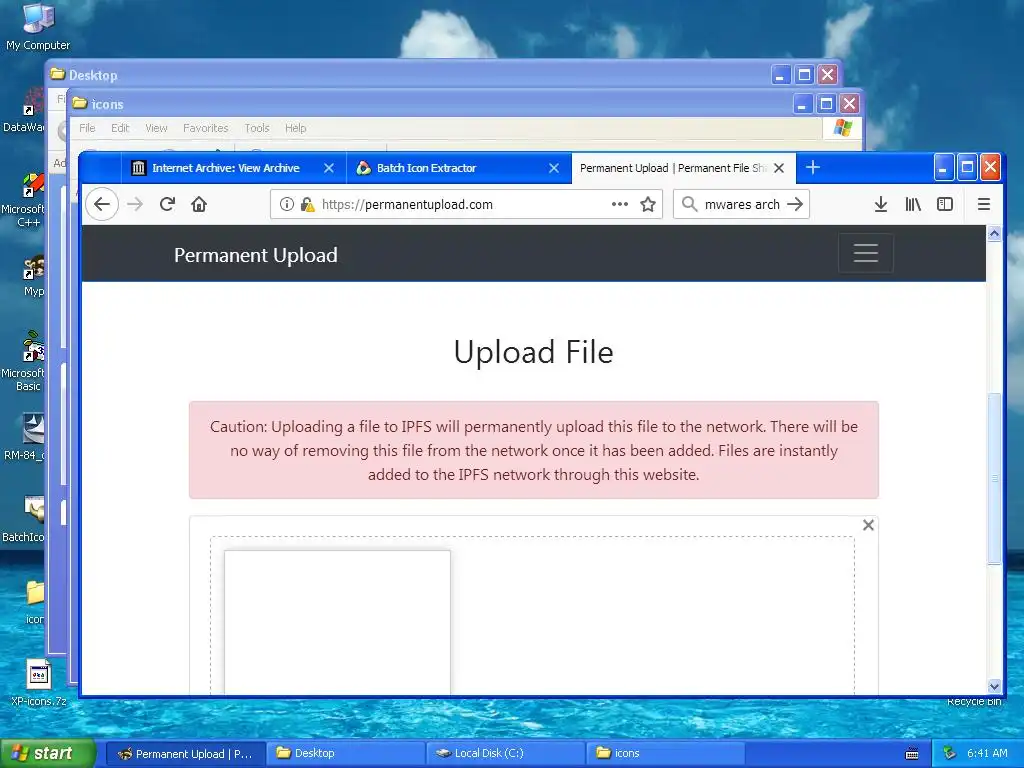
Task: Click the address bar URL field
Action: pyautogui.click(x=466, y=204)
